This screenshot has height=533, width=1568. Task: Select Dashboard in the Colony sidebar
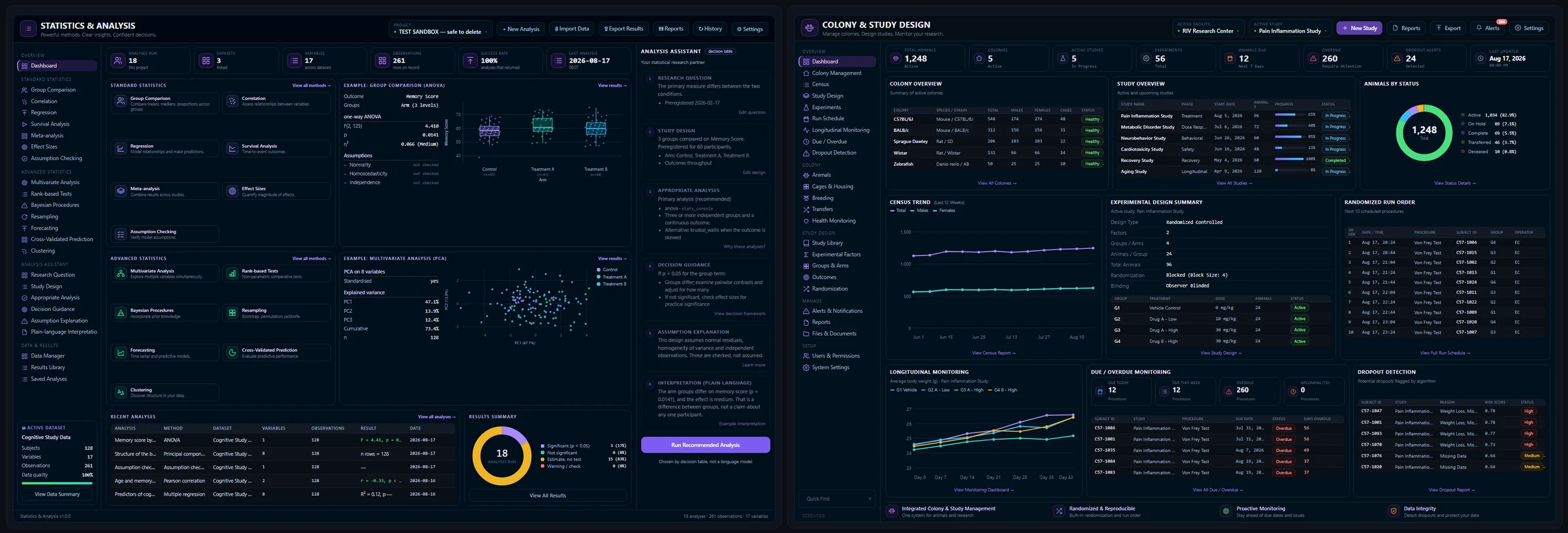coord(837,61)
